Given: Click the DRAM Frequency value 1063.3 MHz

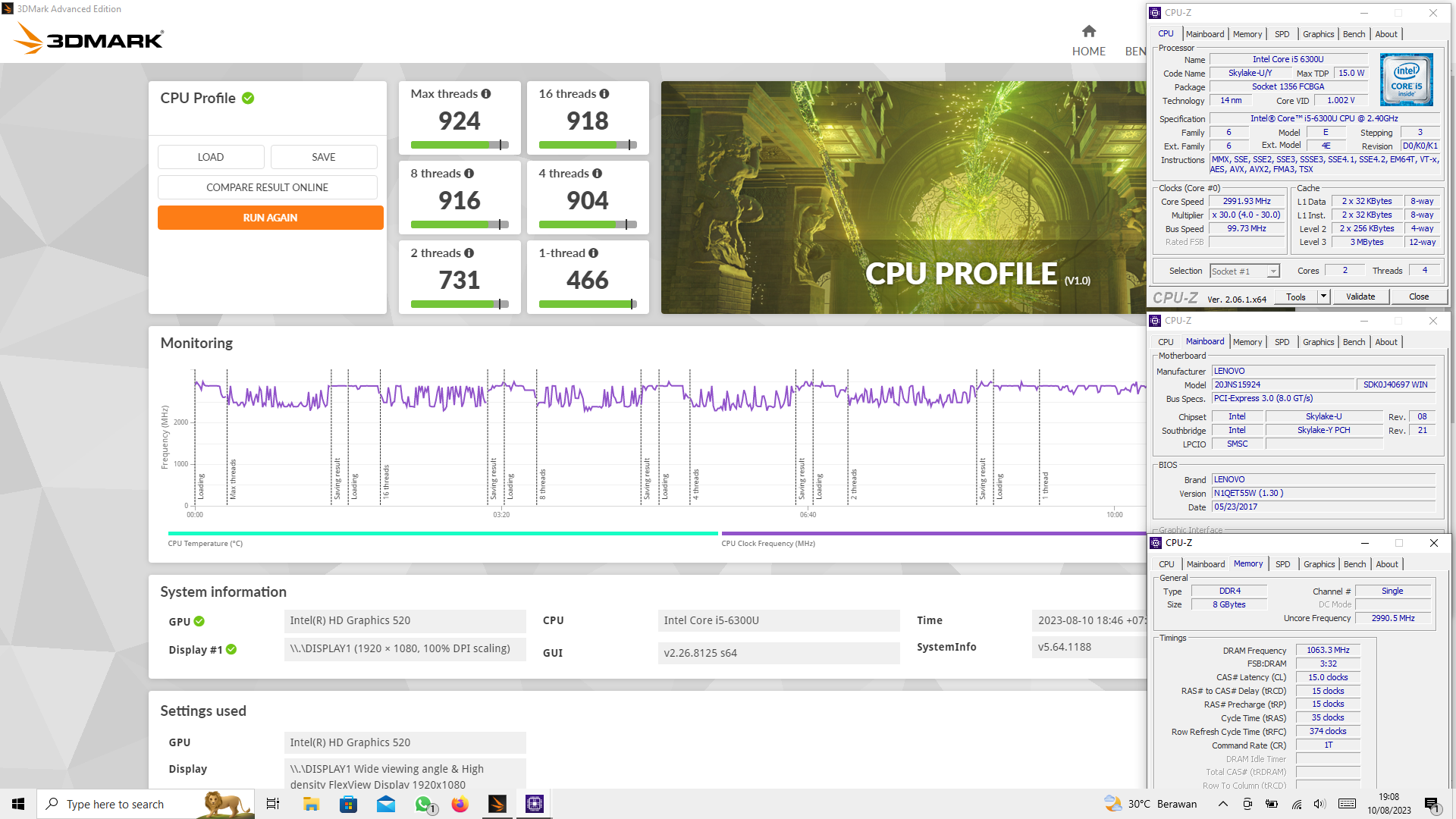Looking at the screenshot, I should click(1328, 650).
